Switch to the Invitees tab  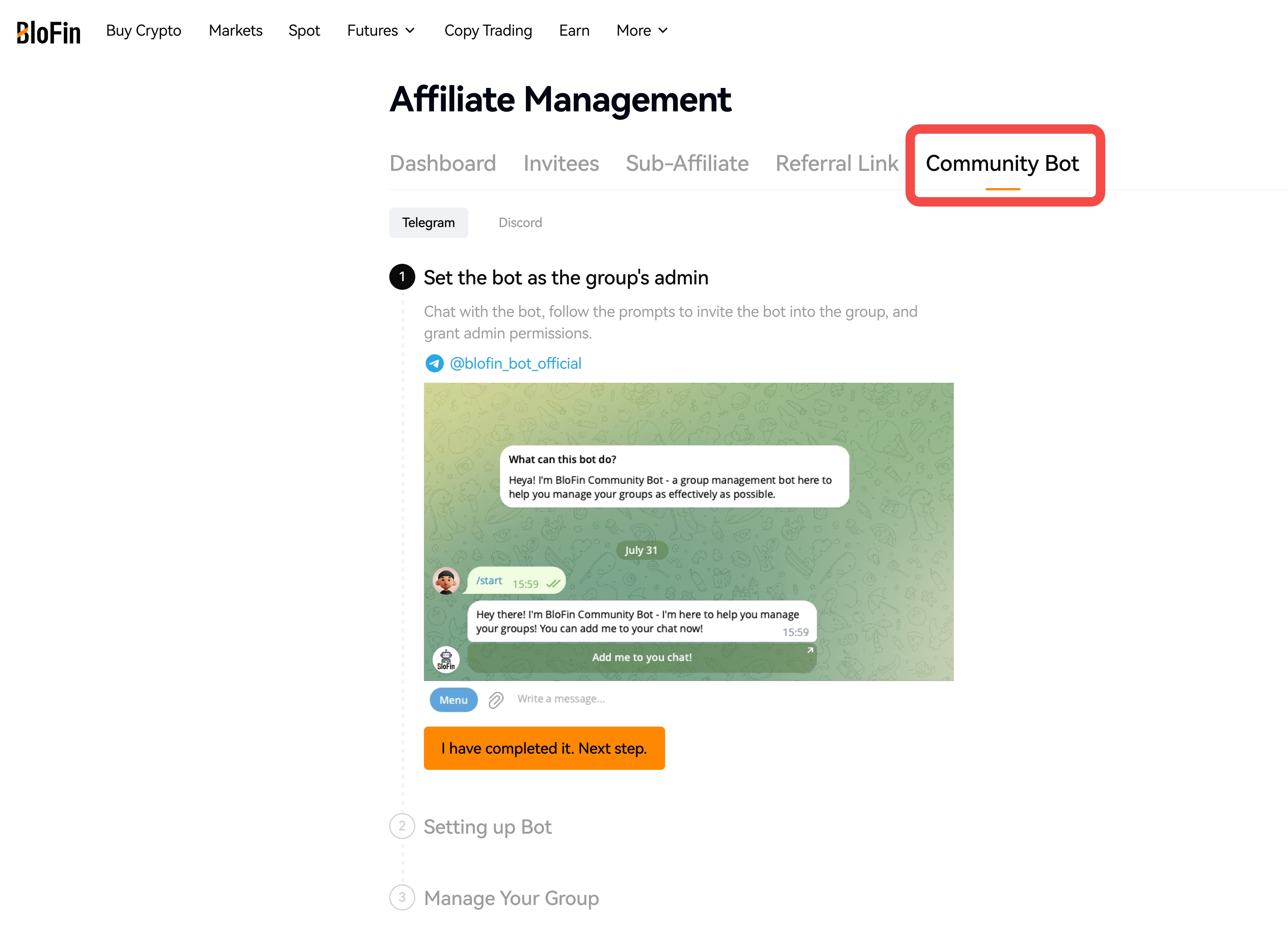(561, 164)
